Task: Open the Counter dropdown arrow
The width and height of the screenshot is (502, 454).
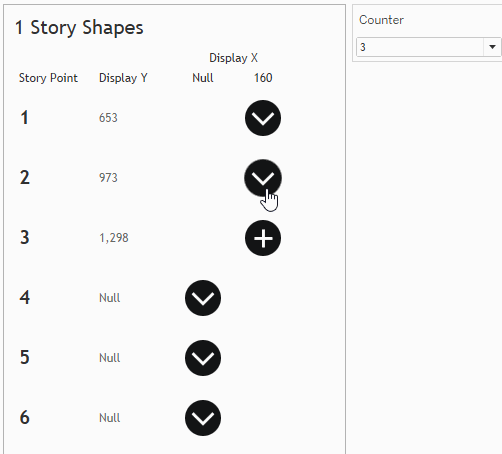Action: coord(492,47)
